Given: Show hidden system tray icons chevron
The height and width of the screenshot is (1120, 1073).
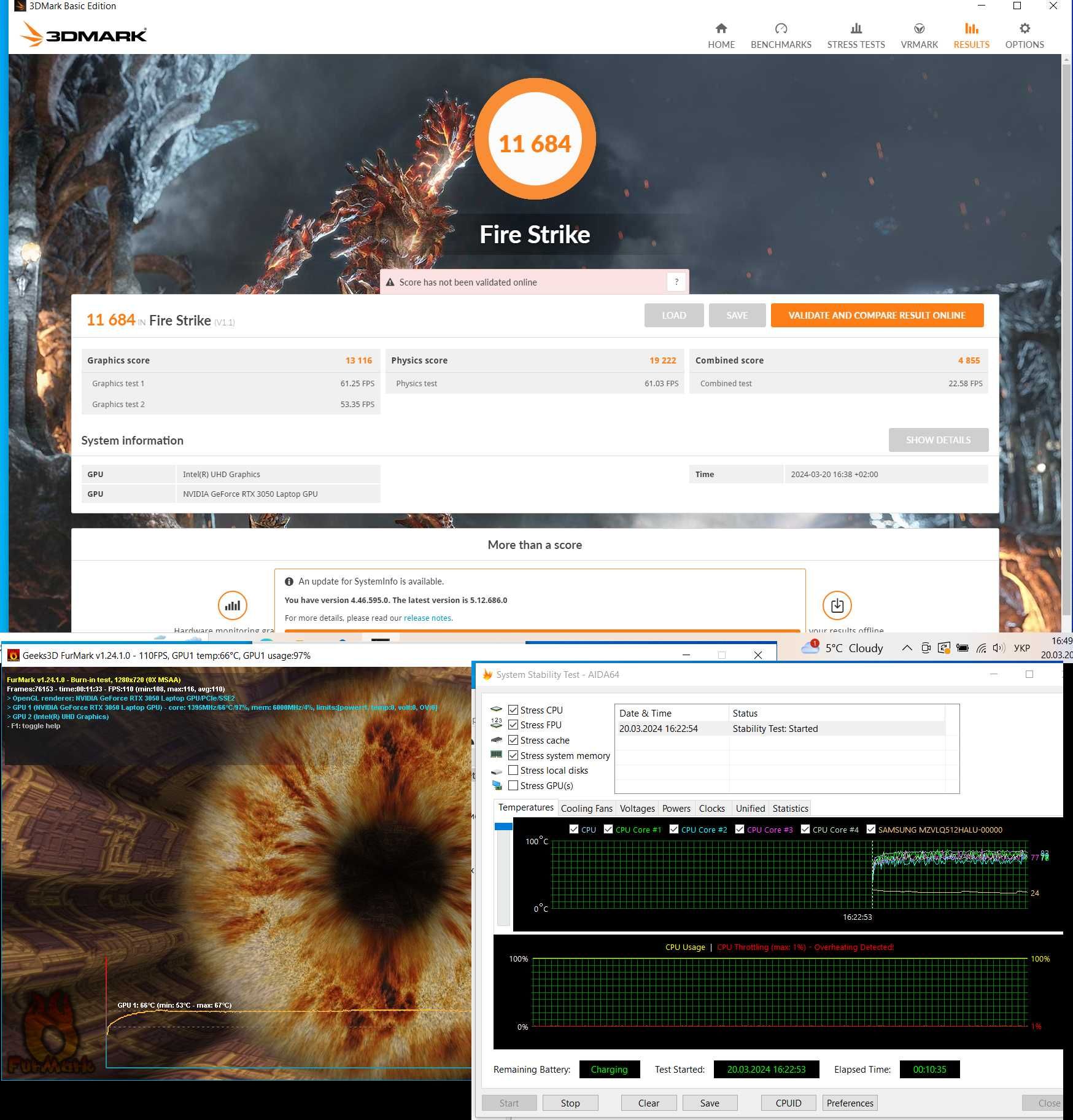Looking at the screenshot, I should click(x=906, y=648).
